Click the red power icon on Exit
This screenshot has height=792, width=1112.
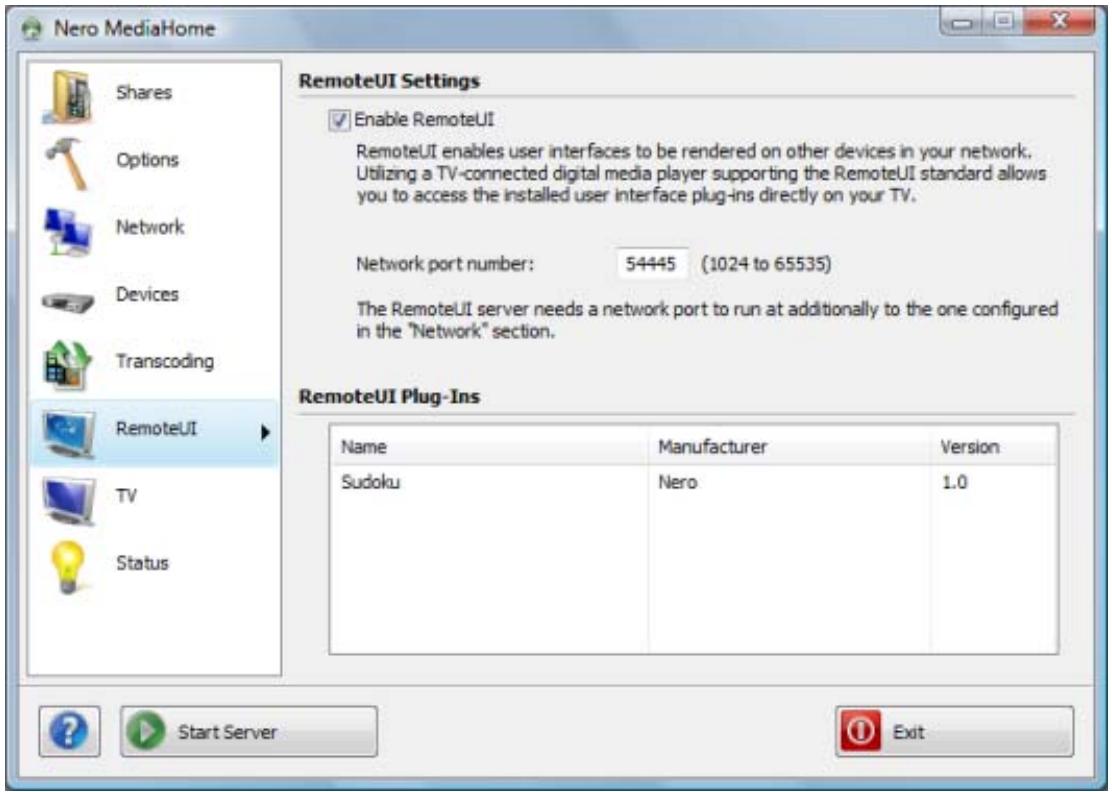[860, 731]
